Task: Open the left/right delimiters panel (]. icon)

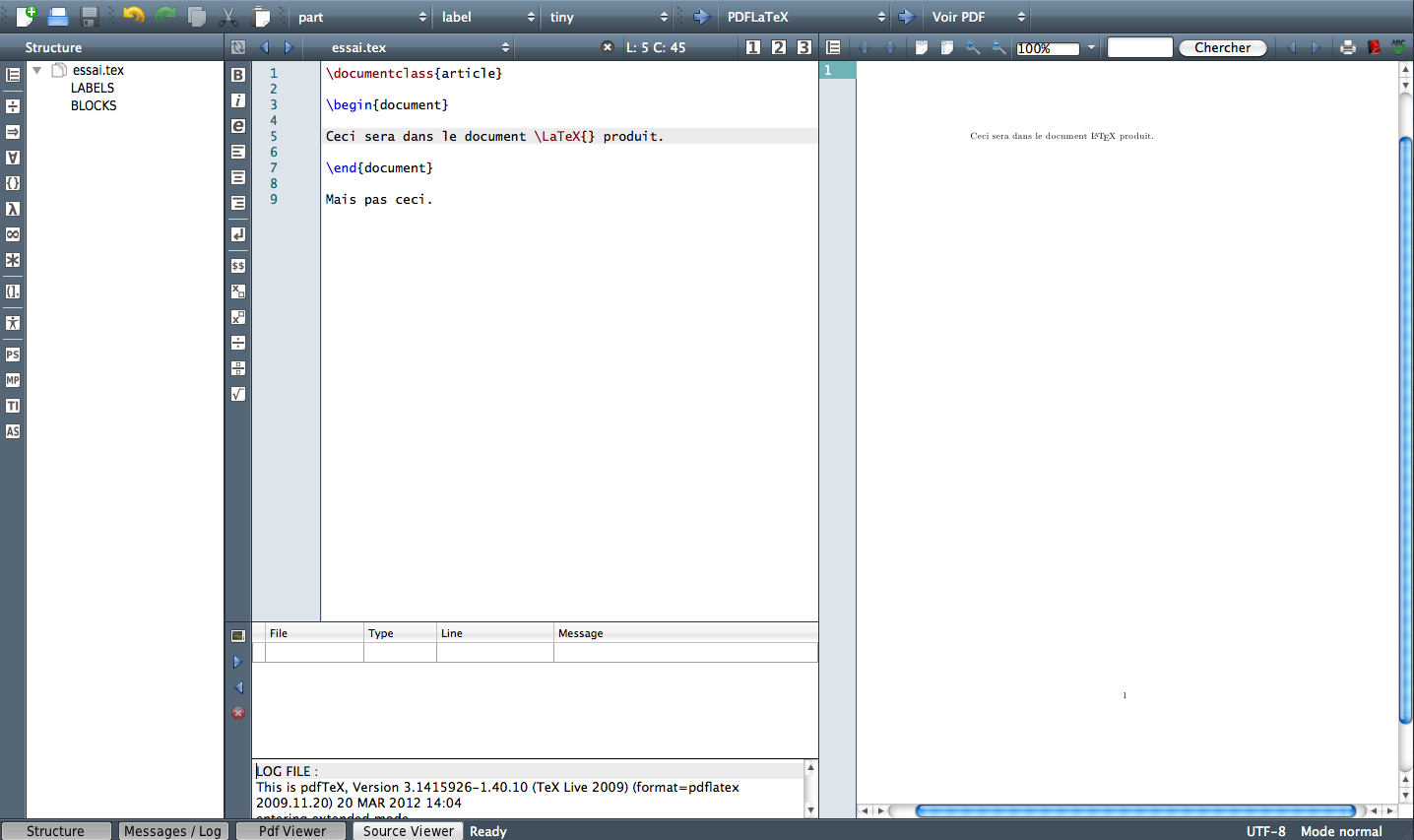Action: tap(13, 291)
